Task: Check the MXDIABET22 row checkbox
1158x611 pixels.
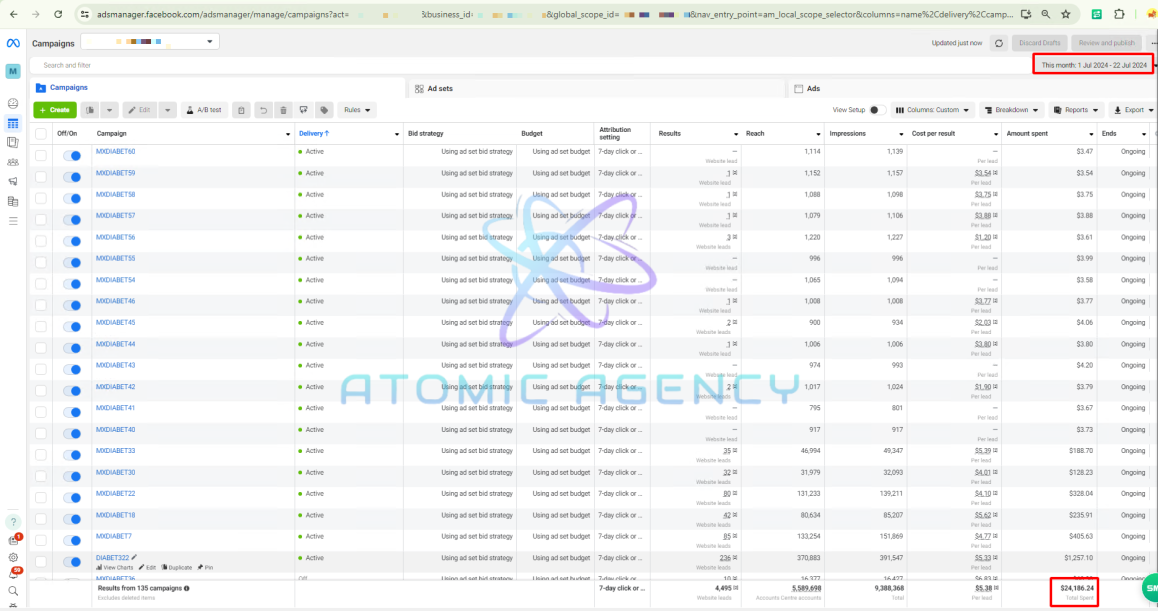Action: pos(41,497)
